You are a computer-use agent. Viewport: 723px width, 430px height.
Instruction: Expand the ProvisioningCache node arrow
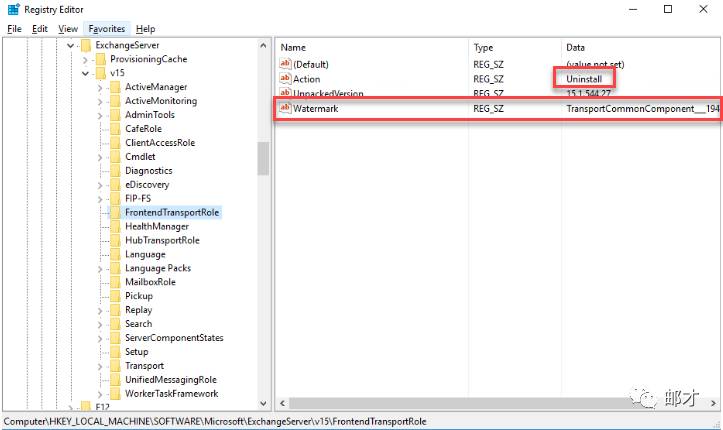coord(85,59)
